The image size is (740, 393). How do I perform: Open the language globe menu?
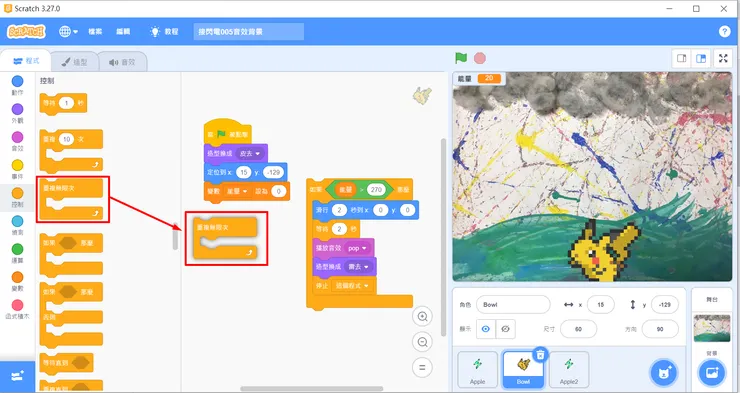point(68,32)
